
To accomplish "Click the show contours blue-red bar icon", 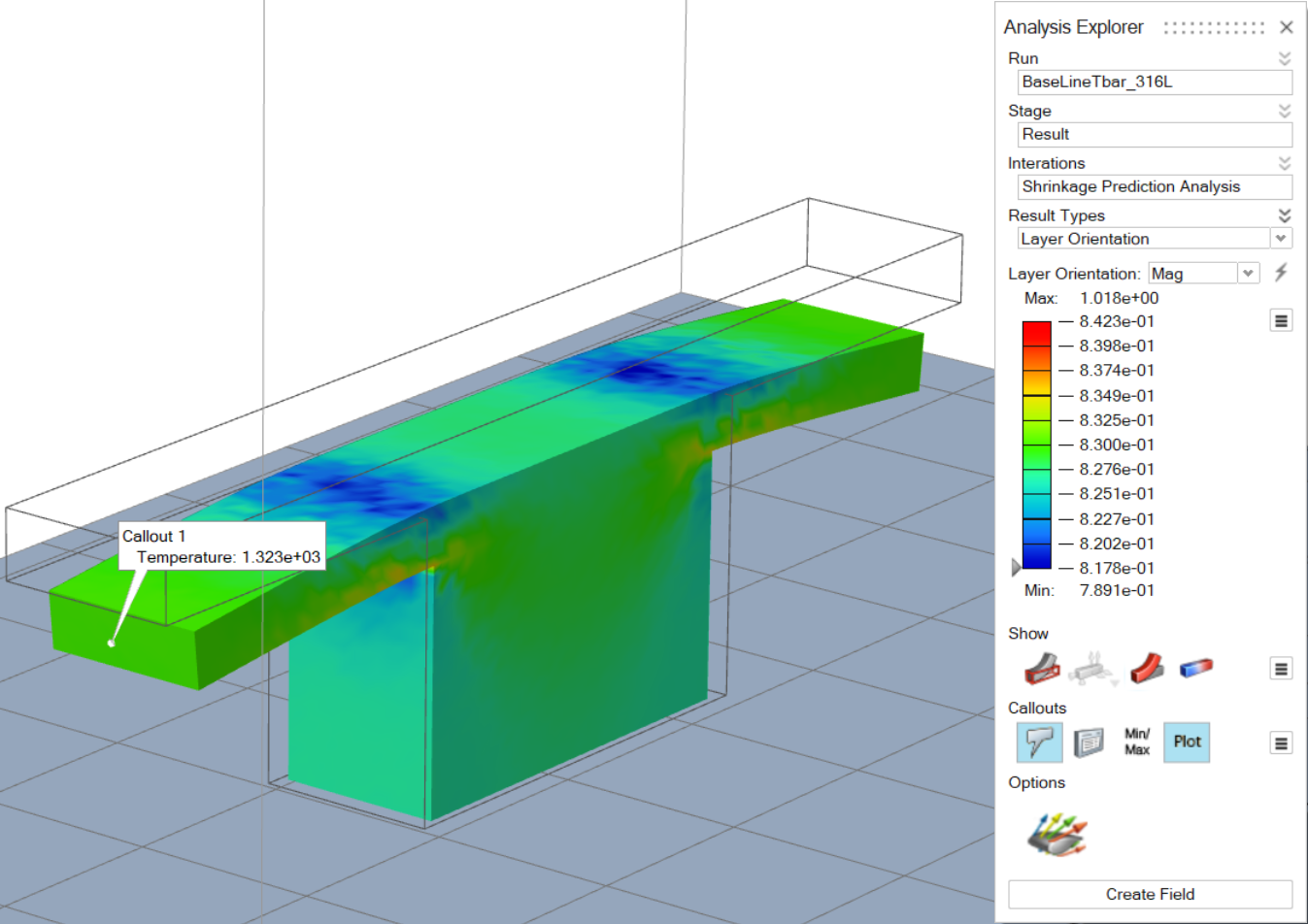I will (x=1196, y=668).
